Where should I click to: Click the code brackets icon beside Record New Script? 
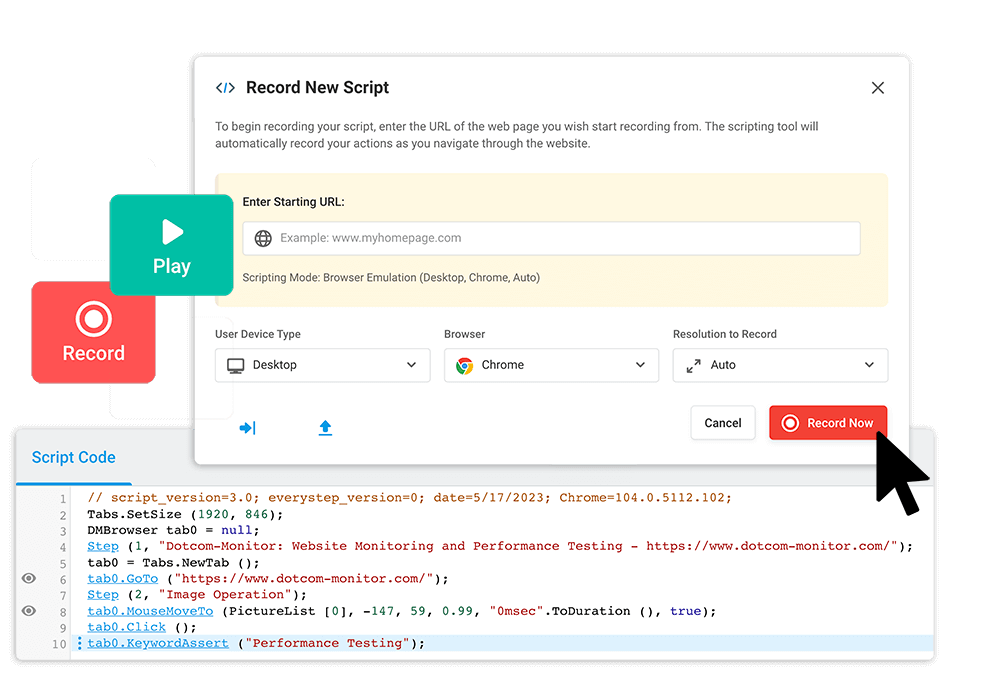(225, 87)
